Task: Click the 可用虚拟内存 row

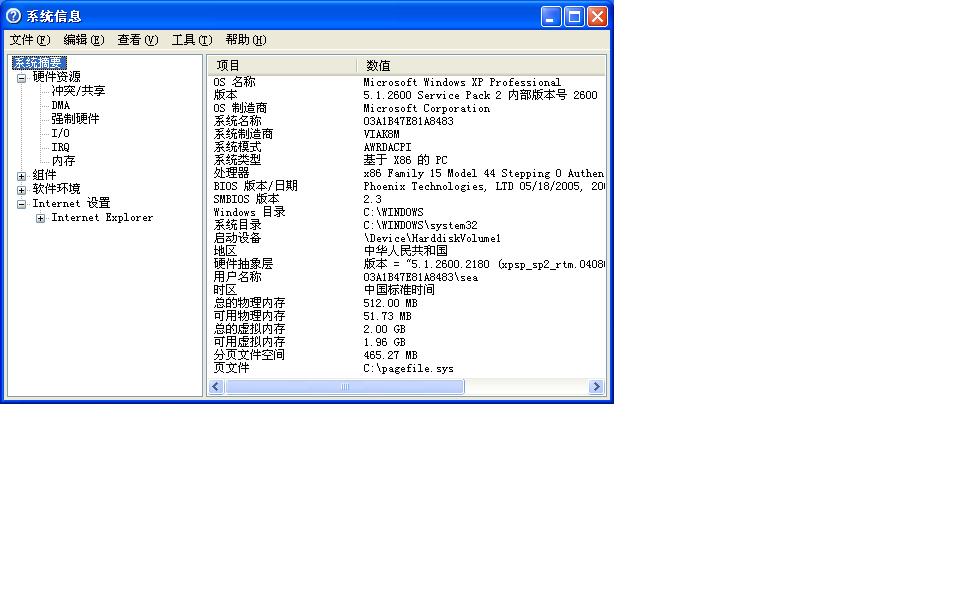Action: 407,342
